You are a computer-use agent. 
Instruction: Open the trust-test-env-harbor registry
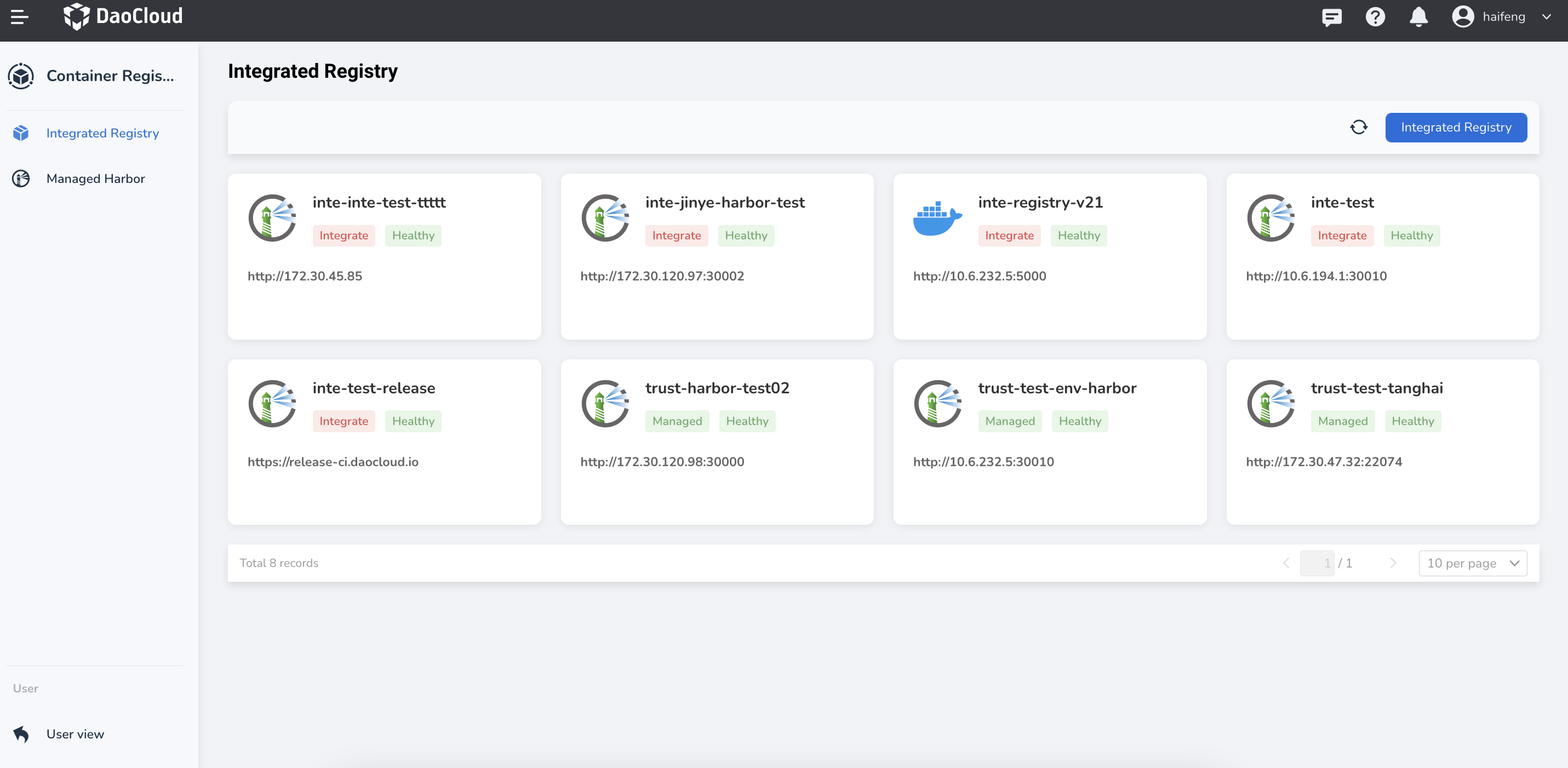pyautogui.click(x=1057, y=388)
